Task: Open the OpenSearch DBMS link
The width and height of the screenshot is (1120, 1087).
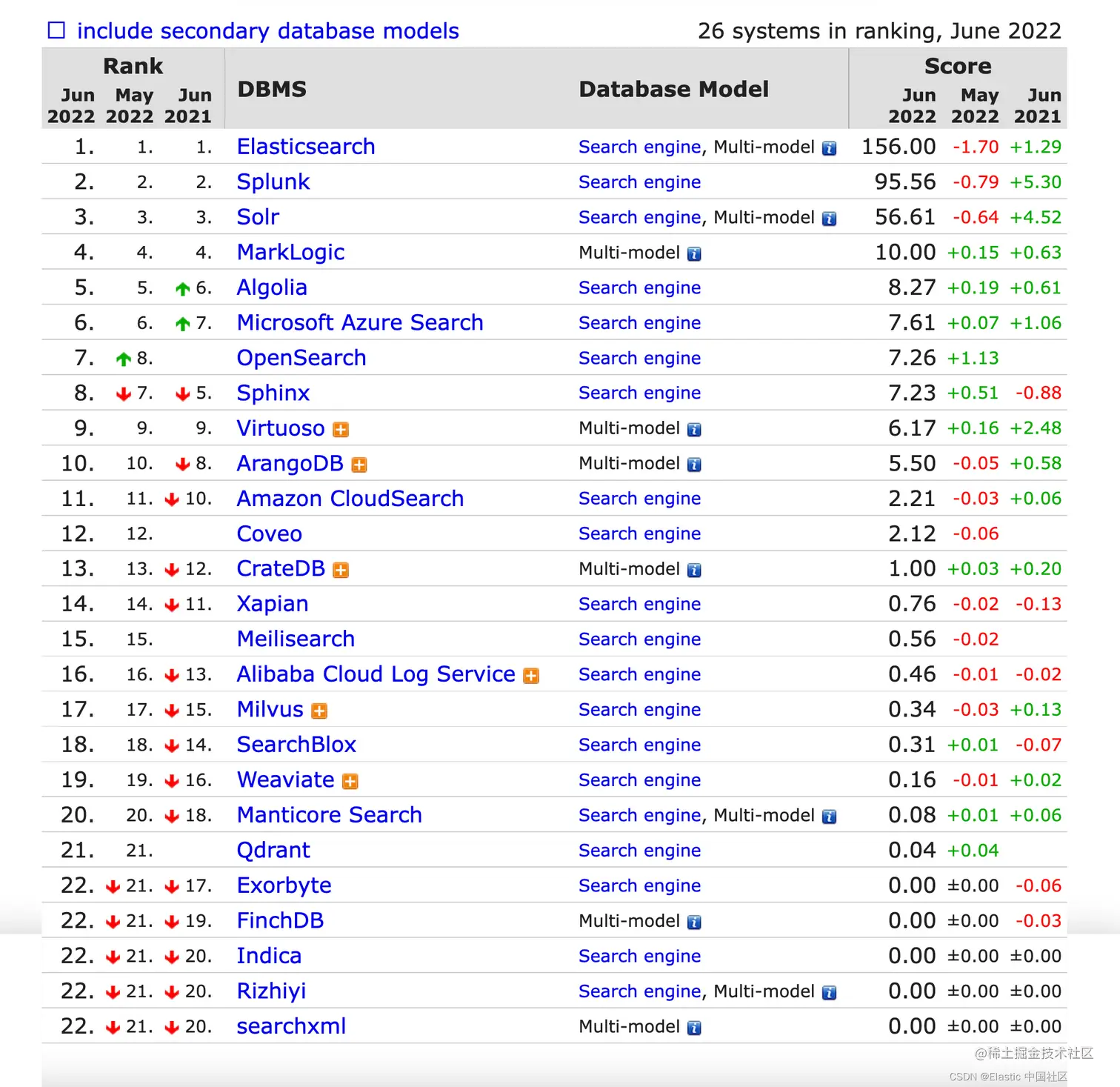Action: pos(301,358)
